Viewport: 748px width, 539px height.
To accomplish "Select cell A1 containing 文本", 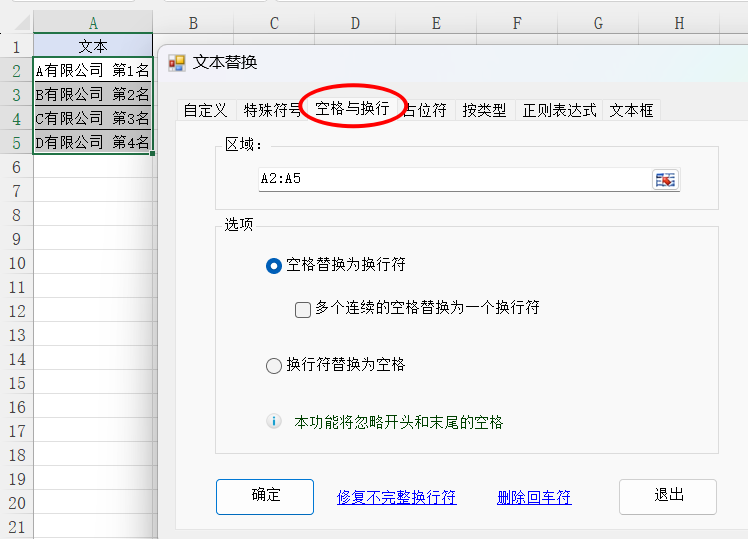I will [93, 46].
